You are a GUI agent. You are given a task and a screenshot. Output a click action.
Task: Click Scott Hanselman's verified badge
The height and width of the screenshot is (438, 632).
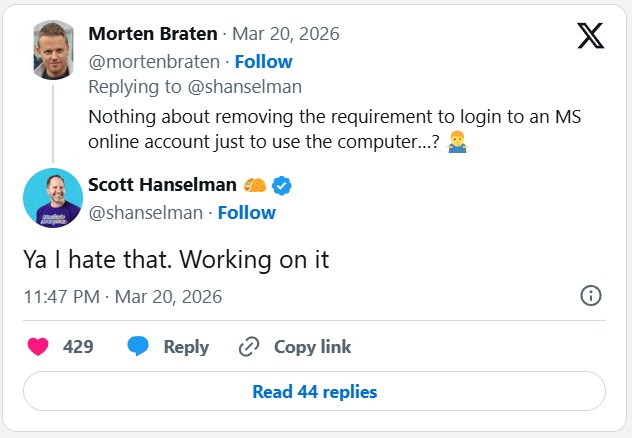[x=283, y=185]
